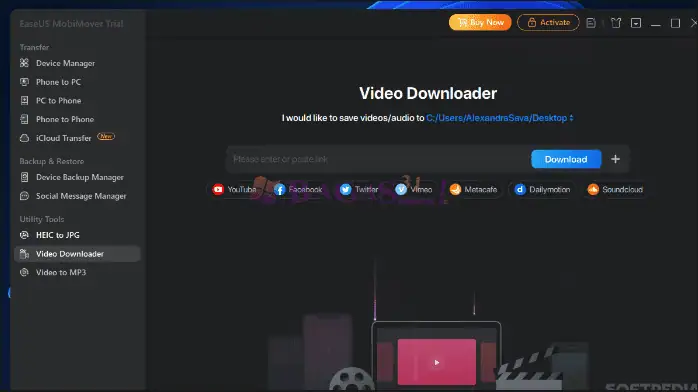
Task: Click the blue Download button
Action: tap(566, 159)
